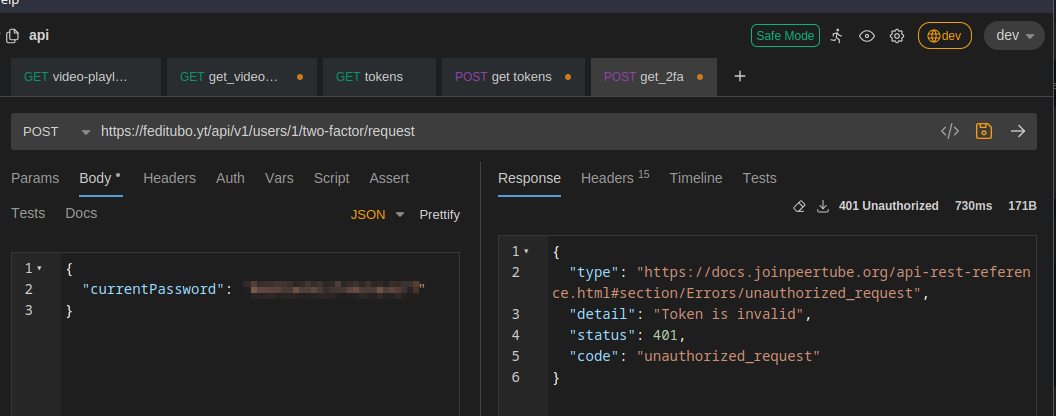This screenshot has width=1056, height=416.
Task: Click the 730ms response time
Action: 973,206
